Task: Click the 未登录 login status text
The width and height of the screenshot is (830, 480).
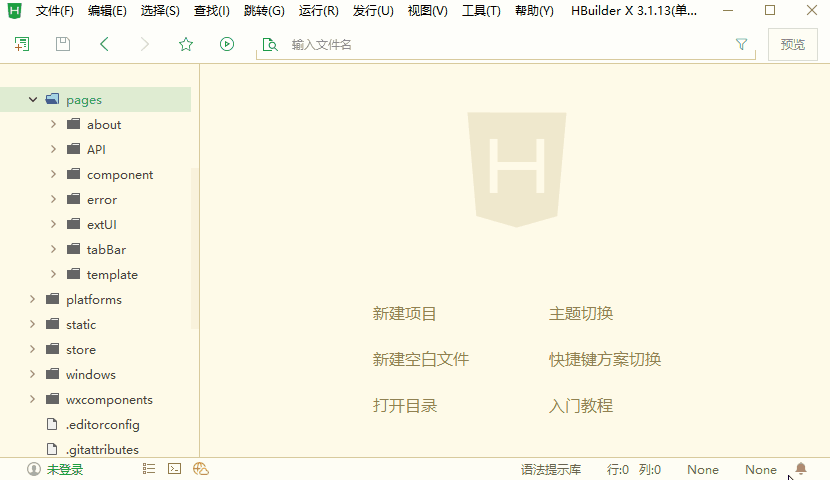Action: [x=65, y=469]
